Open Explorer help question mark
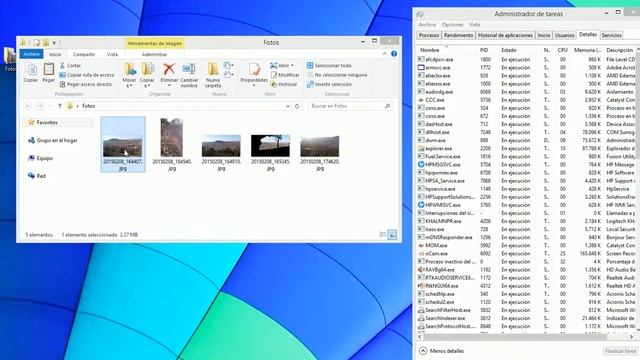Screen dimensions: 640x360 (x=394, y=53)
